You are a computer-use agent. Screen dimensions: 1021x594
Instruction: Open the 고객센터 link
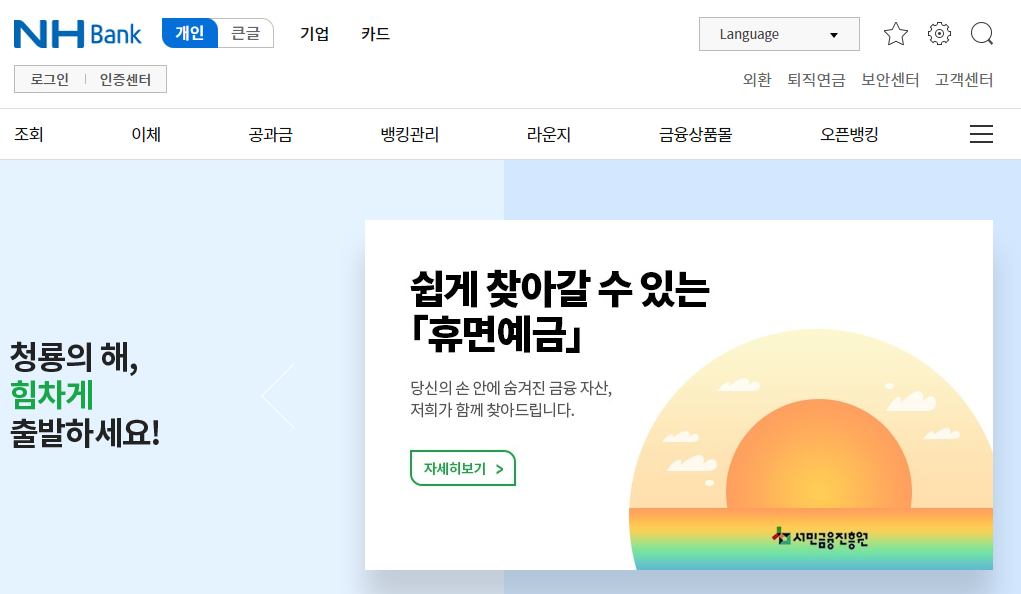964,80
